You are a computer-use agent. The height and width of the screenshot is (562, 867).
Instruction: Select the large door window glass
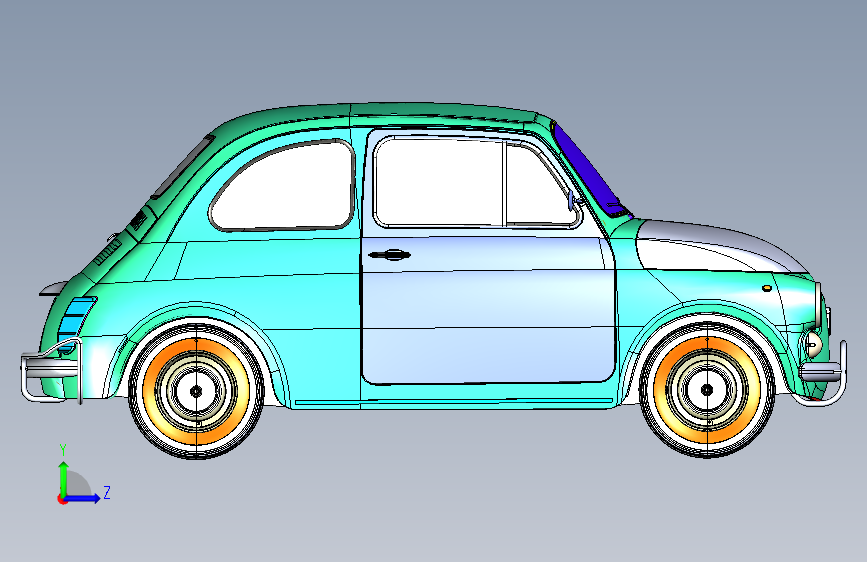point(439,182)
